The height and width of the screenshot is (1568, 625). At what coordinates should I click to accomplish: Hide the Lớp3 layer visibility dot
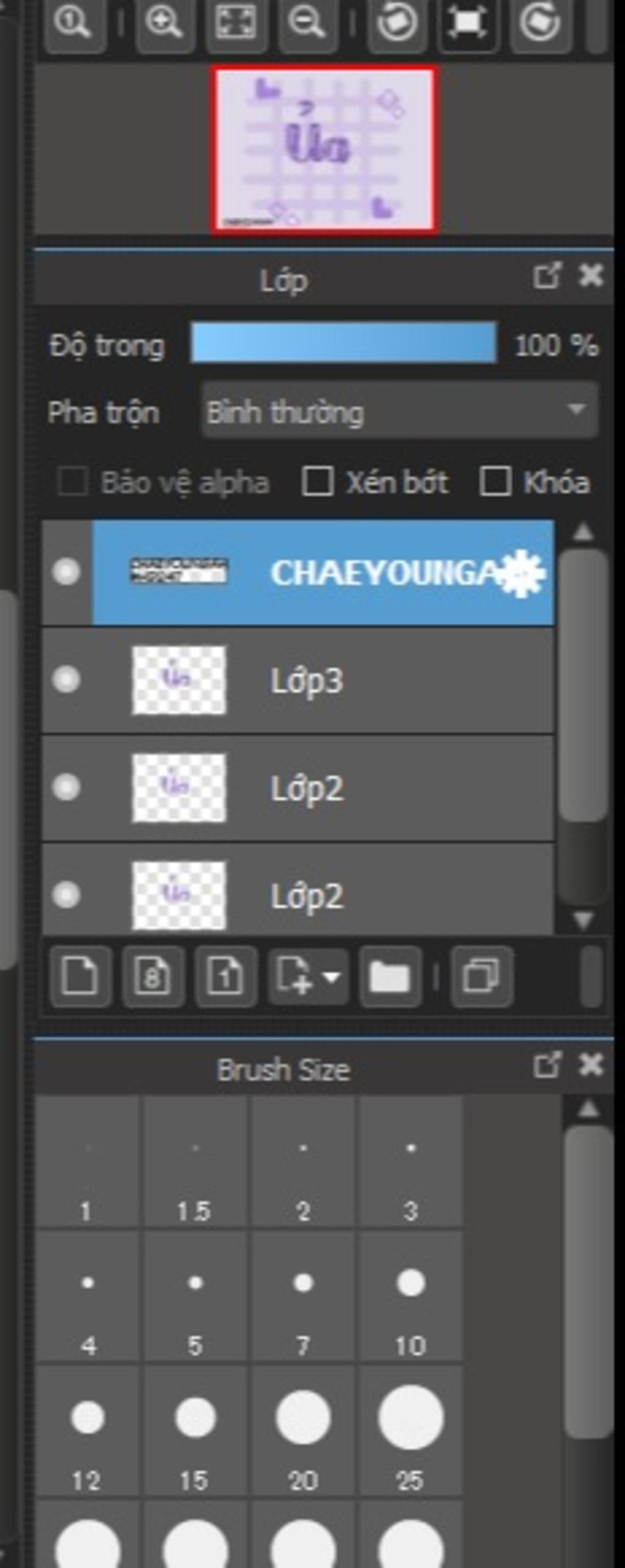pyautogui.click(x=66, y=679)
